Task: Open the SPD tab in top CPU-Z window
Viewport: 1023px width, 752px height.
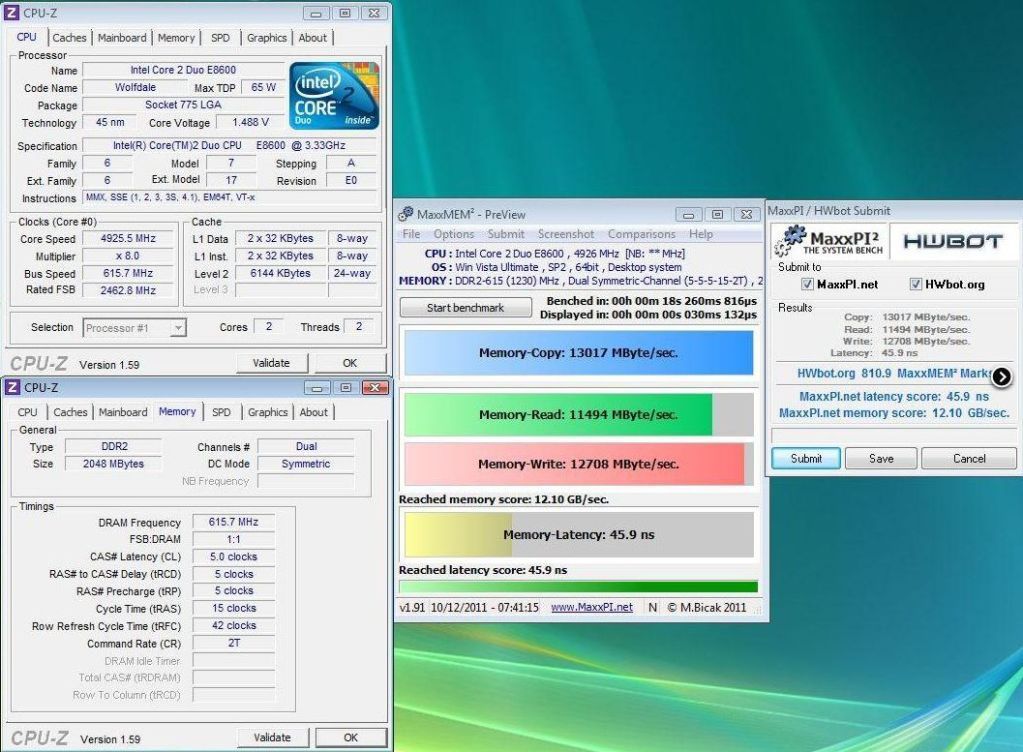Action: click(x=221, y=38)
